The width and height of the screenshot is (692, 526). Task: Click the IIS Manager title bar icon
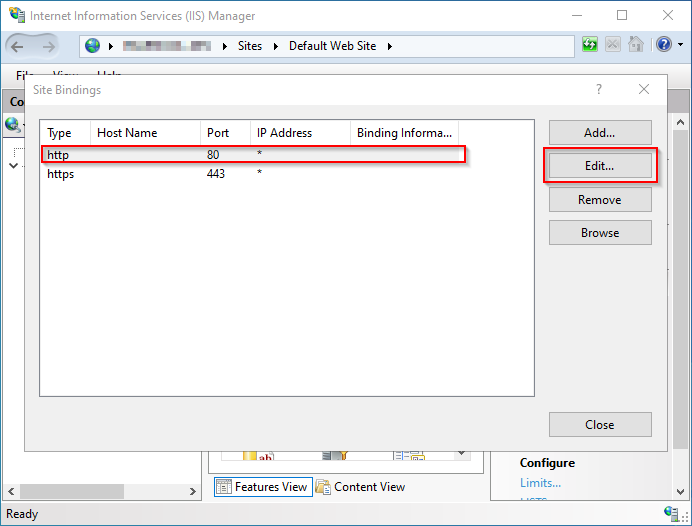tap(17, 15)
